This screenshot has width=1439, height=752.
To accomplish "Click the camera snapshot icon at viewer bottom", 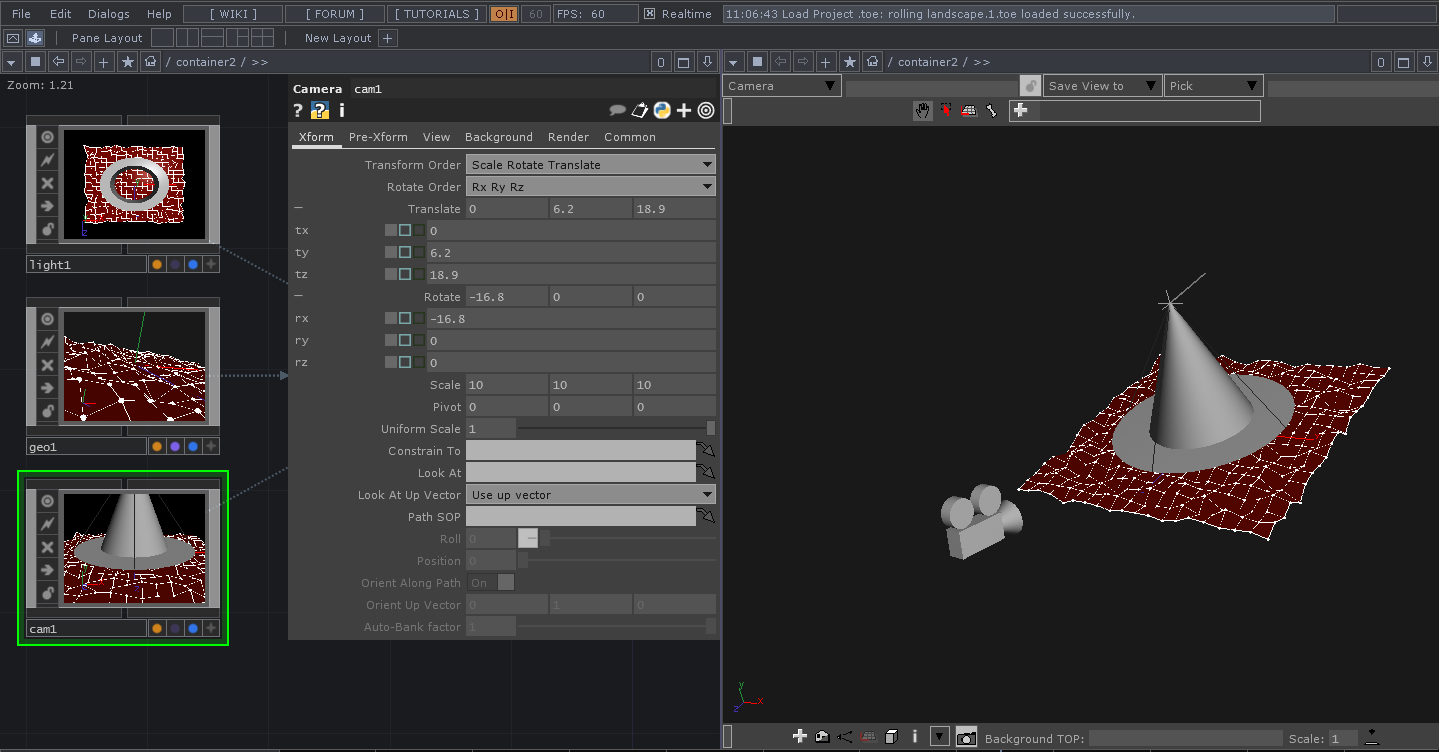I will click(x=966, y=738).
